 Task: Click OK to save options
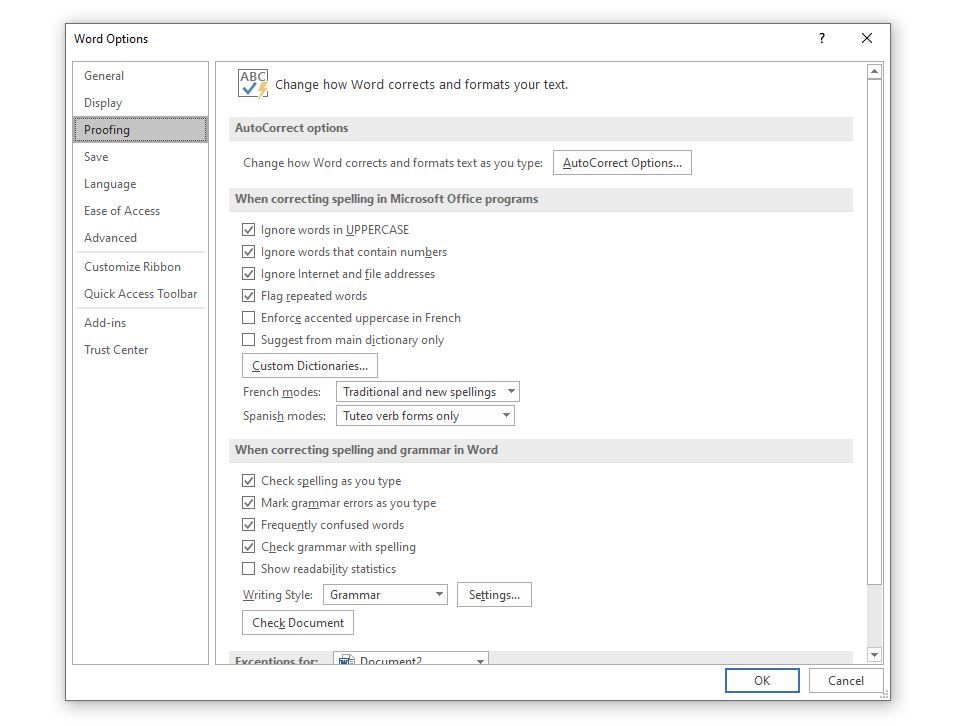762,680
